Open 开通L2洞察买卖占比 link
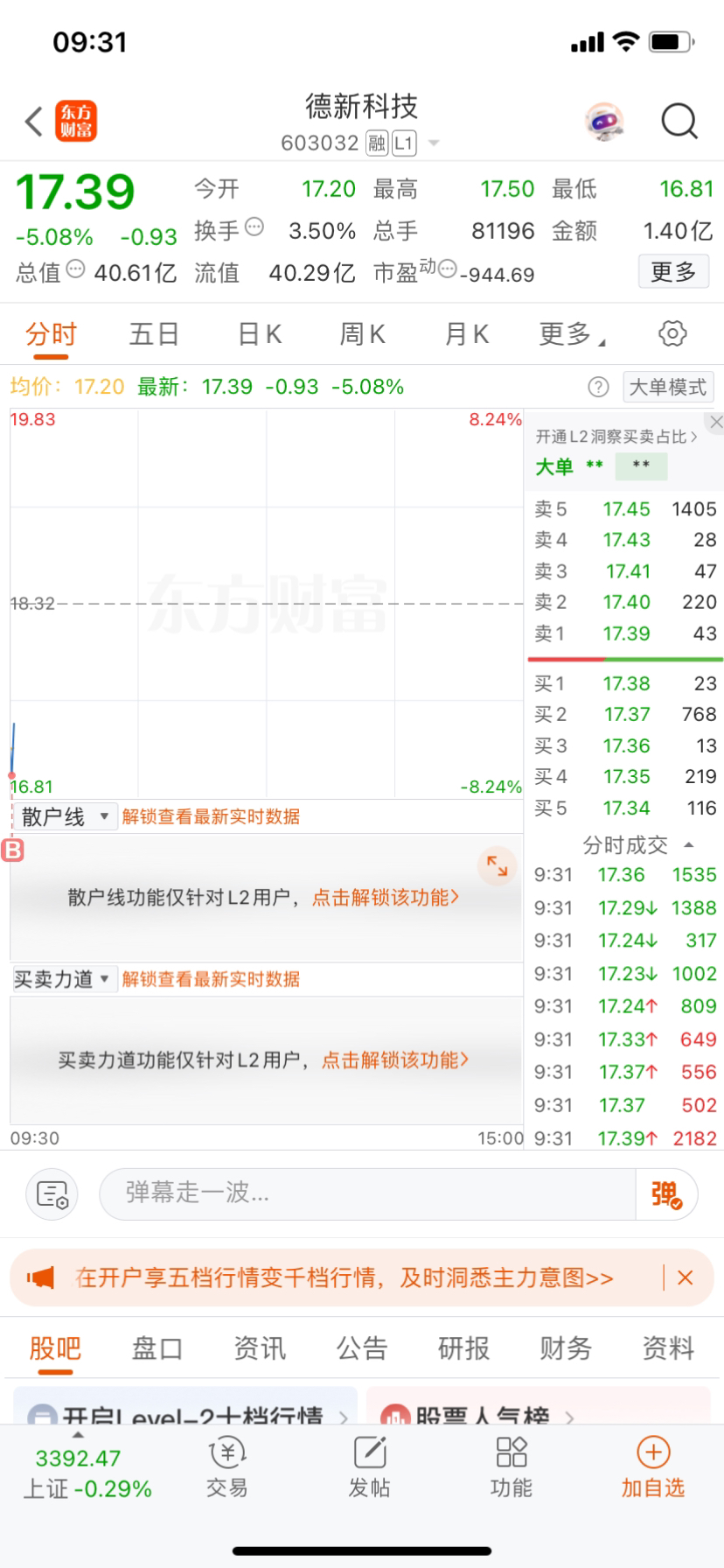 coord(617,437)
